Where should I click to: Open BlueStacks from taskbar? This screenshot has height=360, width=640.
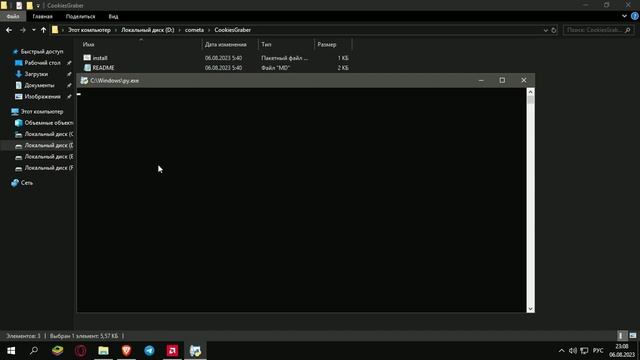coord(58,351)
